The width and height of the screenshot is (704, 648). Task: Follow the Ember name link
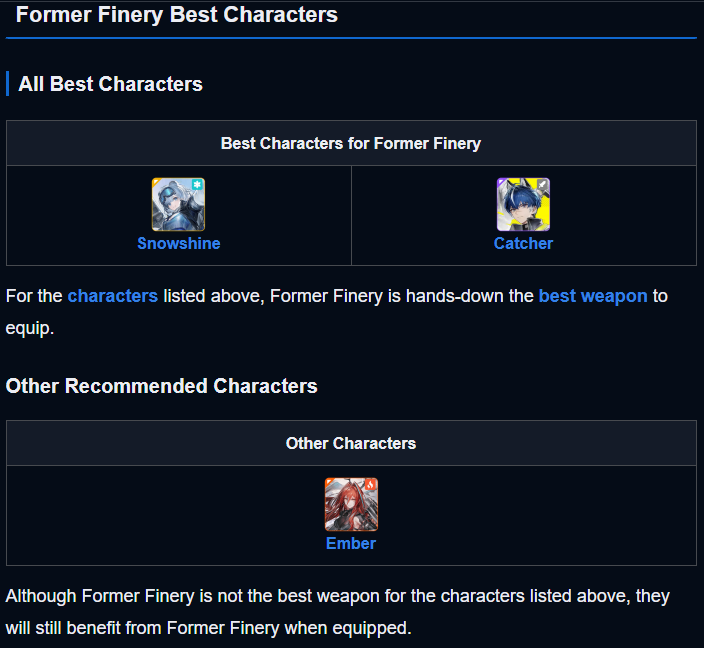click(351, 543)
